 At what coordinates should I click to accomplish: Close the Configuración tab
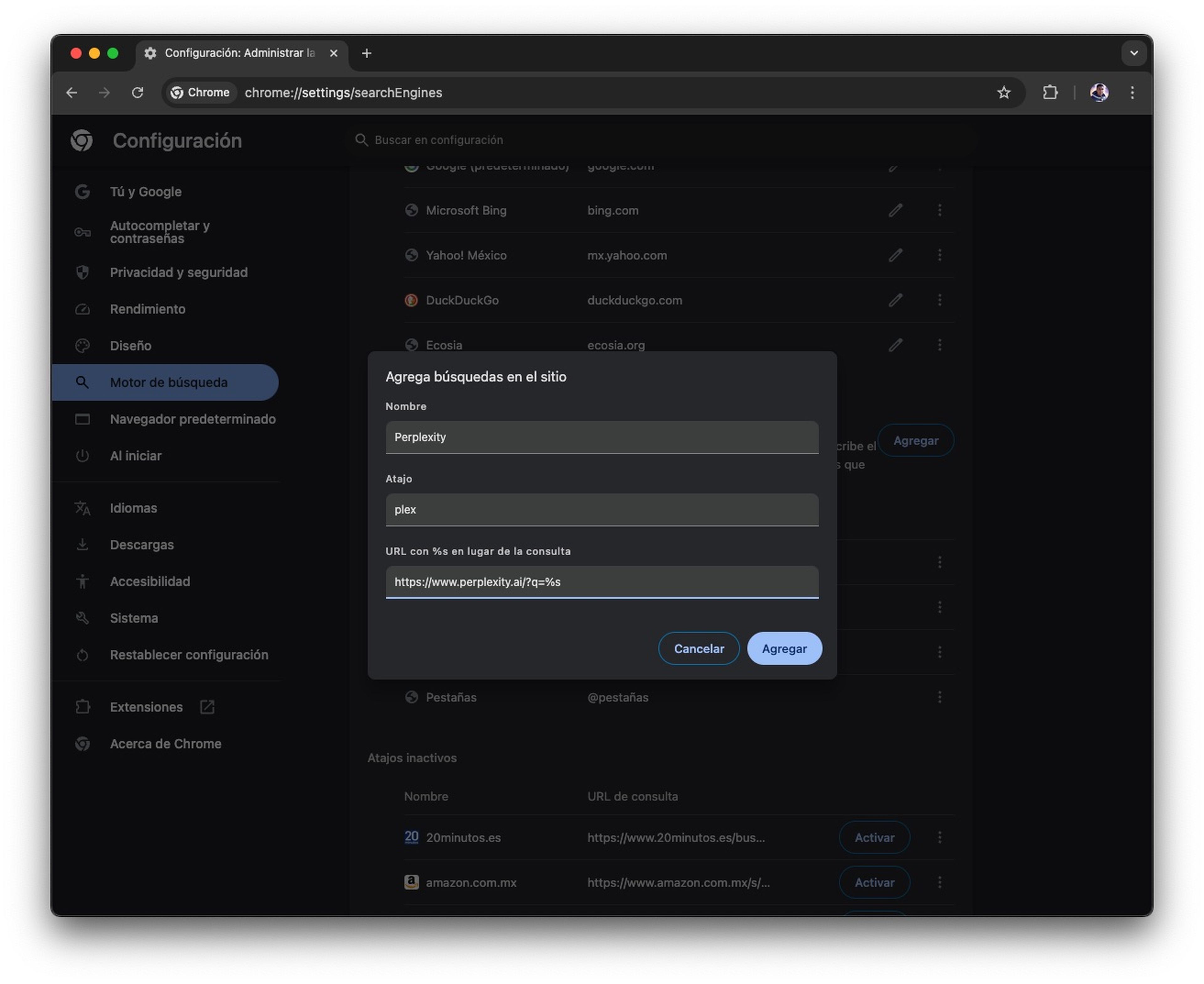[334, 53]
